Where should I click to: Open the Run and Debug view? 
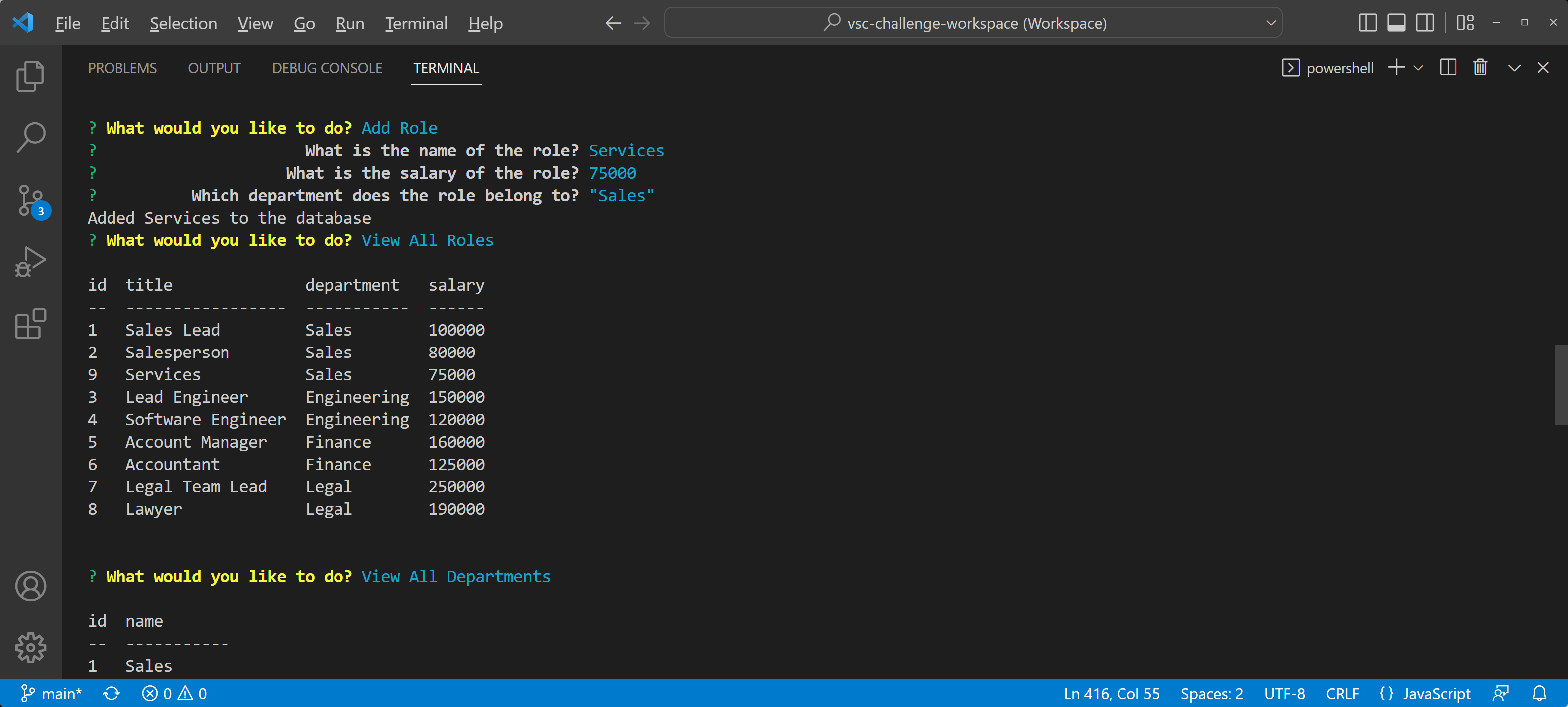point(30,262)
